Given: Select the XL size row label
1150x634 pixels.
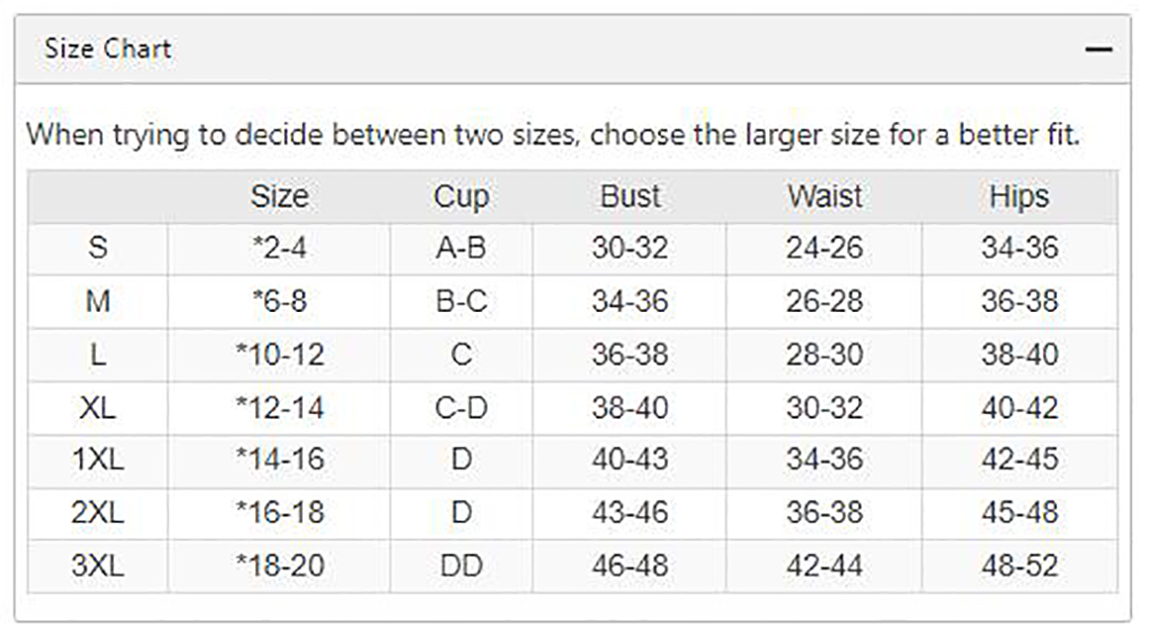Looking at the screenshot, I should (x=98, y=408).
